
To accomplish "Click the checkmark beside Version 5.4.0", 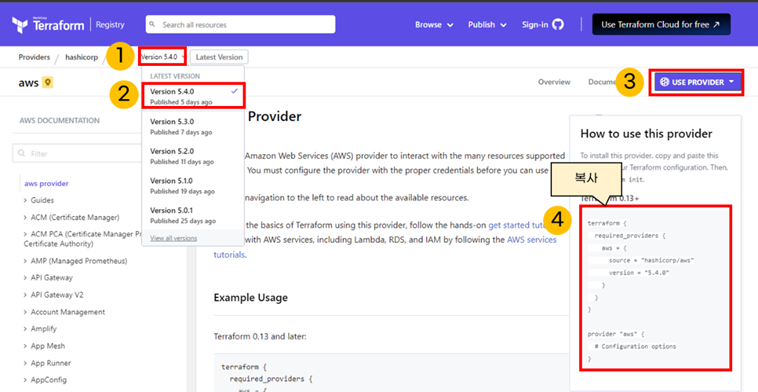I will pos(234,91).
